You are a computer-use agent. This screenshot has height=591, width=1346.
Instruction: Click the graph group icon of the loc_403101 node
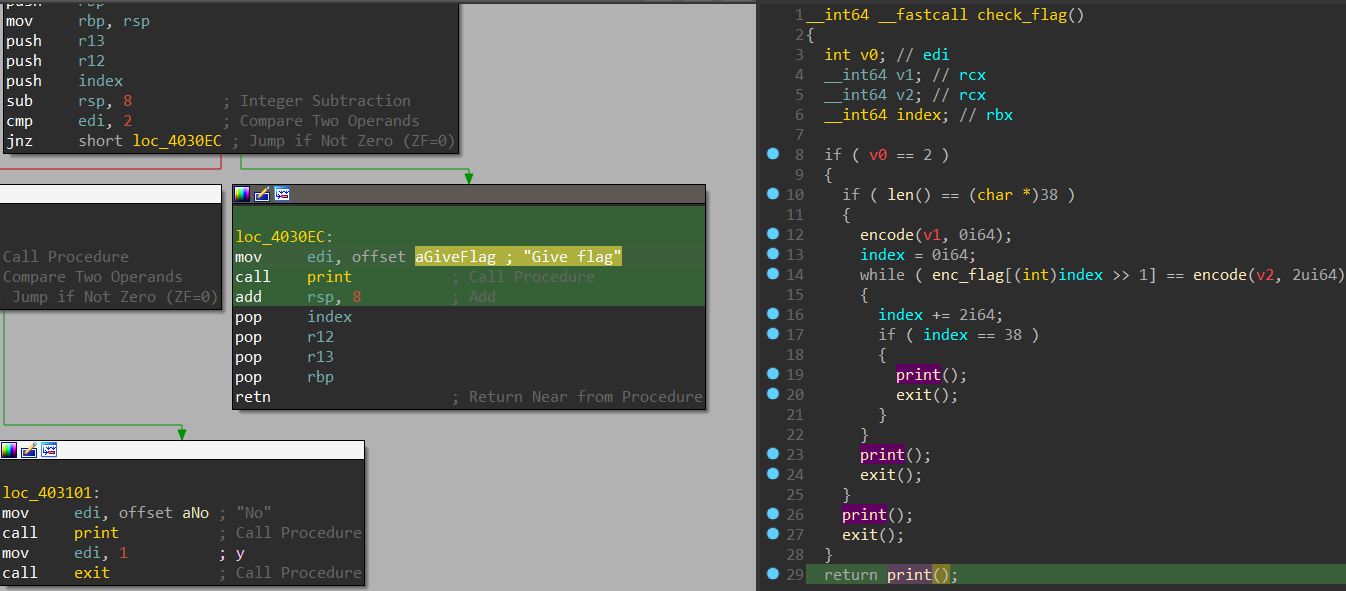click(49, 450)
